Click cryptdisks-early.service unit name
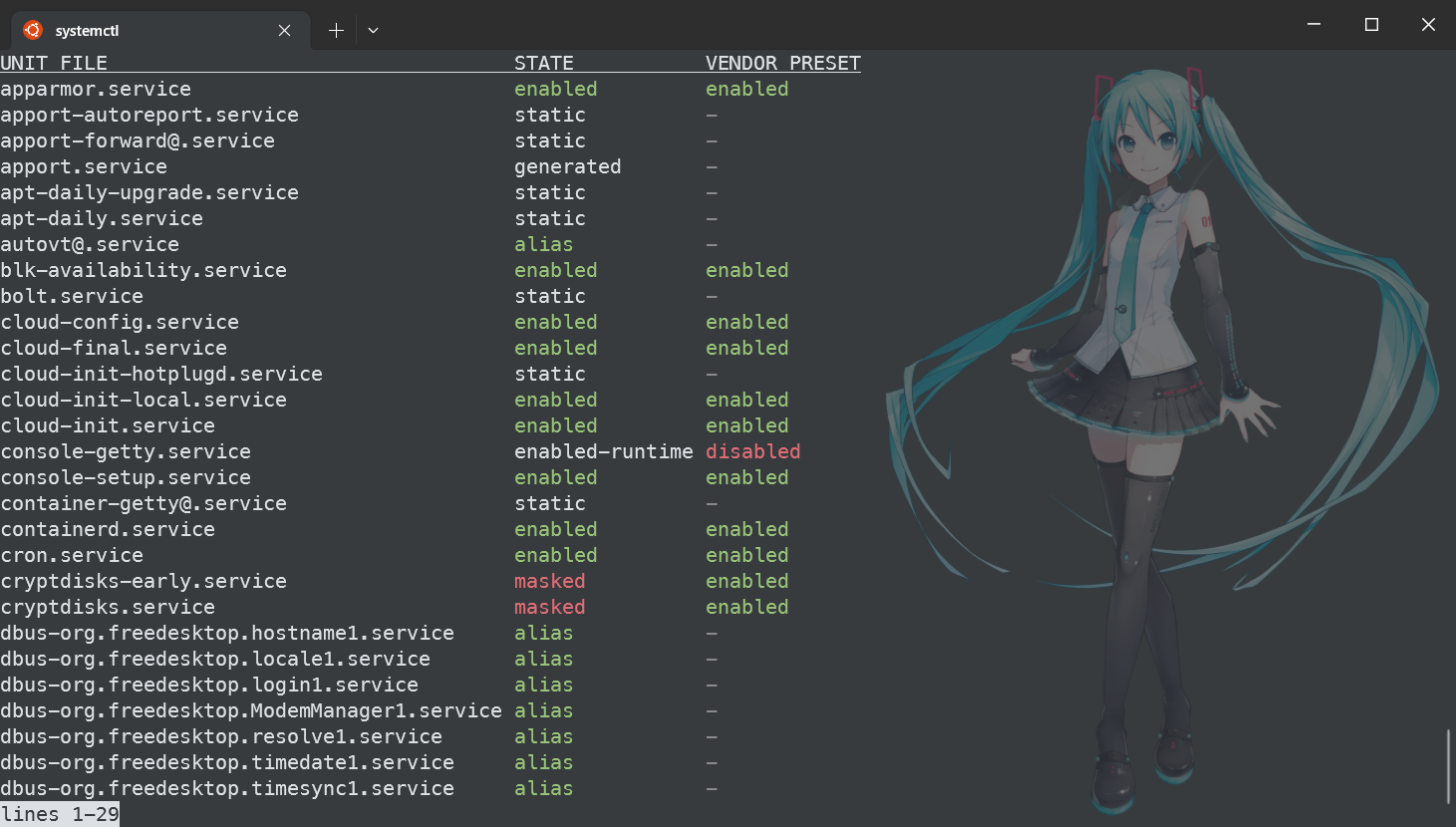 pyautogui.click(x=144, y=581)
